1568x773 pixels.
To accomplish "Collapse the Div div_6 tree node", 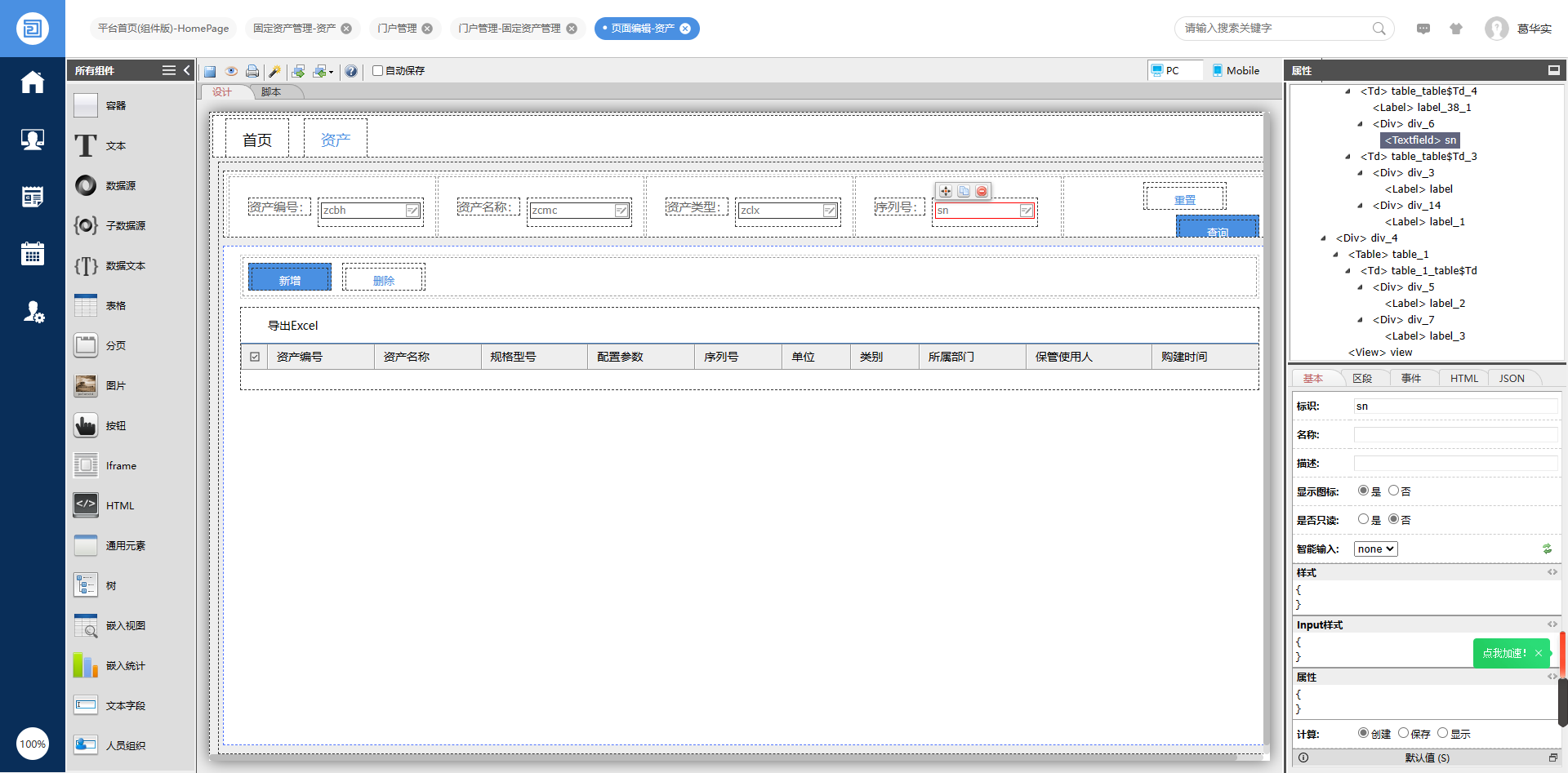I will pyautogui.click(x=1360, y=124).
